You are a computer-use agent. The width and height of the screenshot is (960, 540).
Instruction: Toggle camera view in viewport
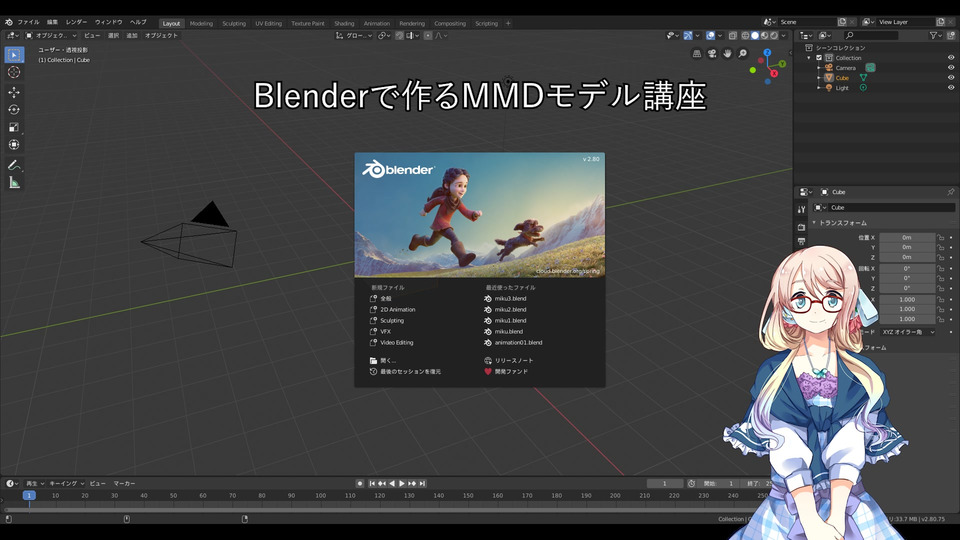712,54
